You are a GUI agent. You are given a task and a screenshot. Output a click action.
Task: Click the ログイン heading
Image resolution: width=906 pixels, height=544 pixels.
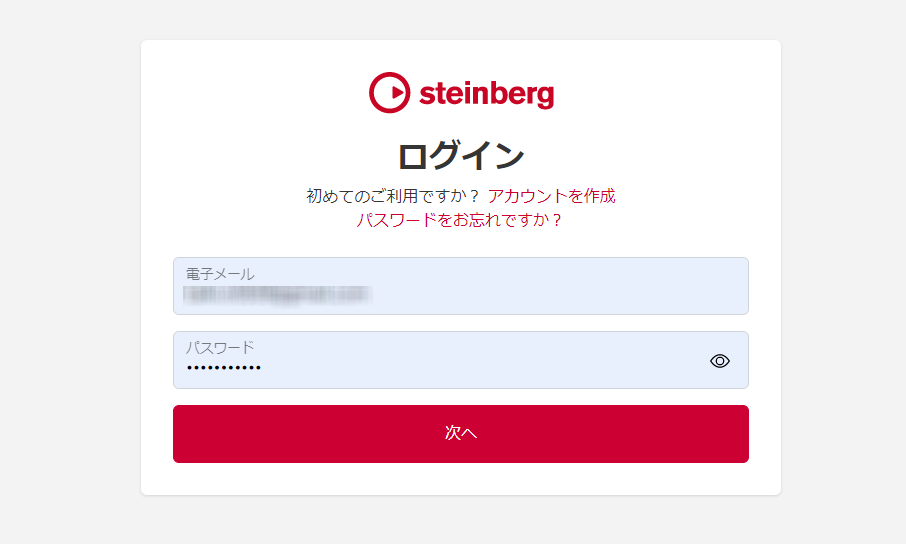pyautogui.click(x=460, y=156)
